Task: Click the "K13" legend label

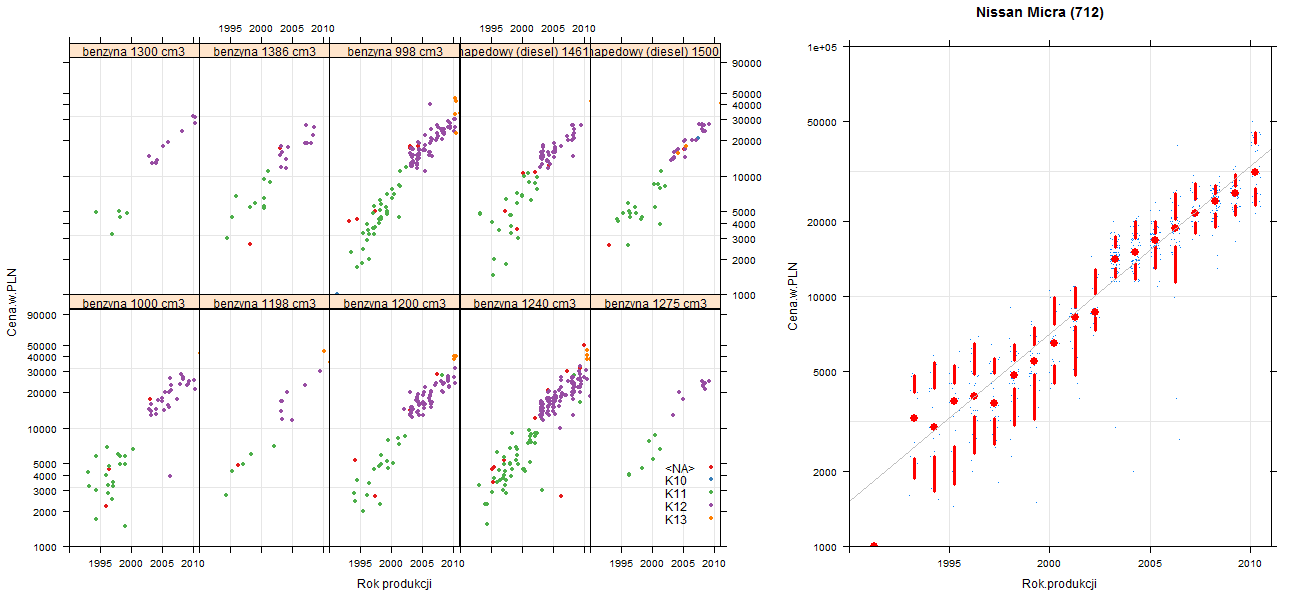Action: [x=676, y=520]
